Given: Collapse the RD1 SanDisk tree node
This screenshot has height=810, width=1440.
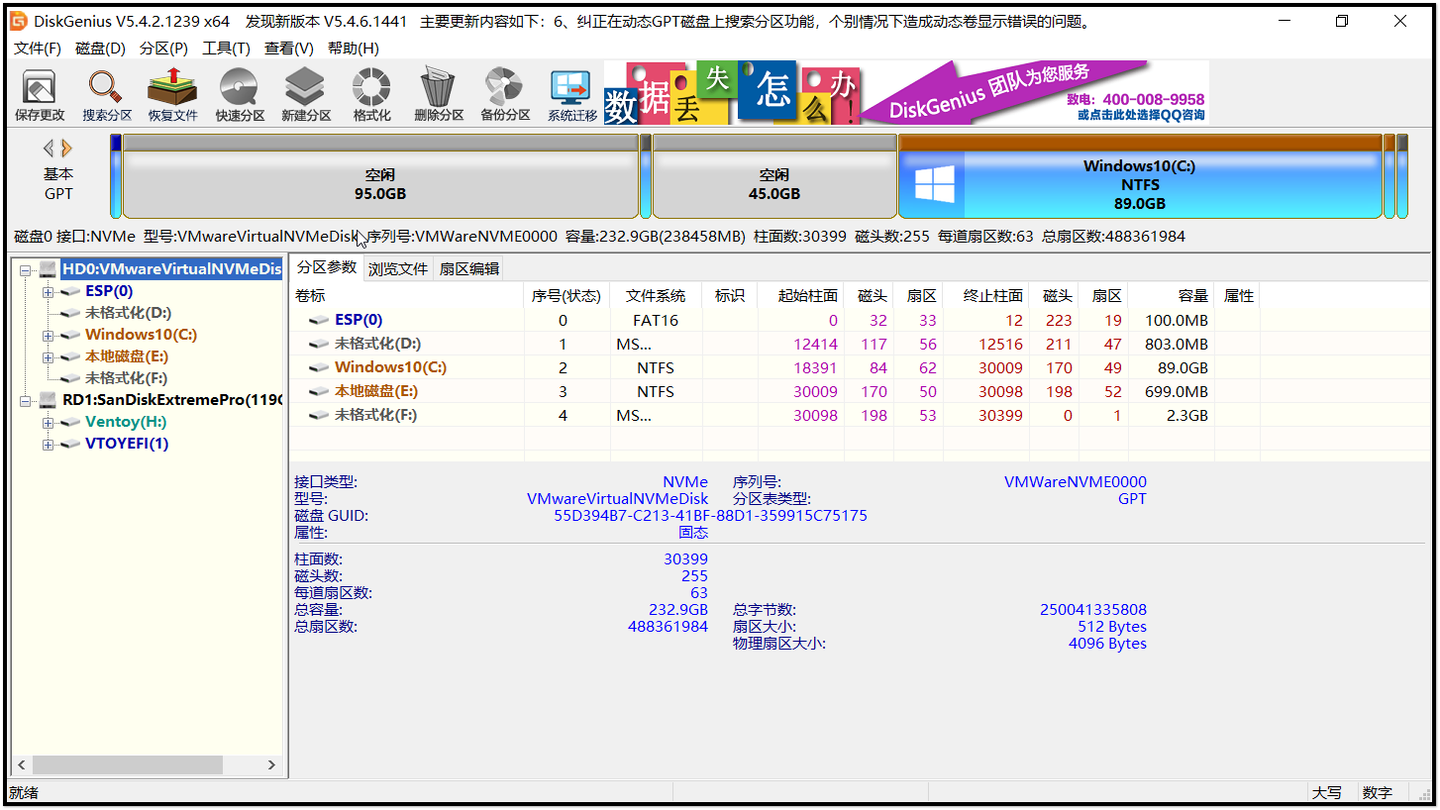Looking at the screenshot, I should click(26, 400).
